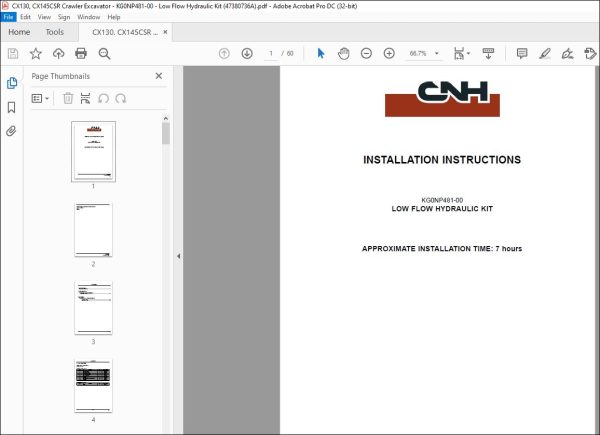
Task: Select page 2 thumbnail
Action: coord(93,230)
